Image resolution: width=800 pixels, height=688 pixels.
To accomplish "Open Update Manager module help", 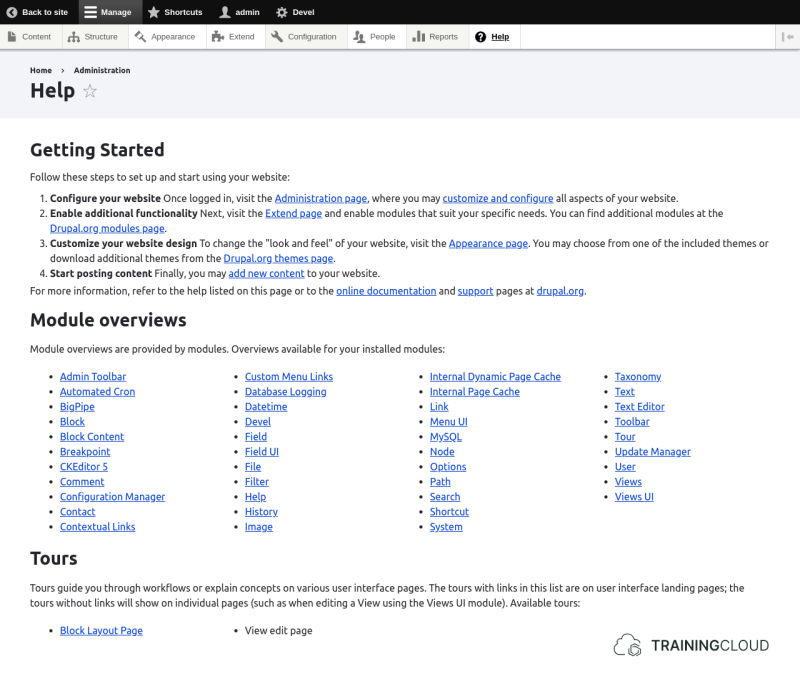I will [x=653, y=452].
